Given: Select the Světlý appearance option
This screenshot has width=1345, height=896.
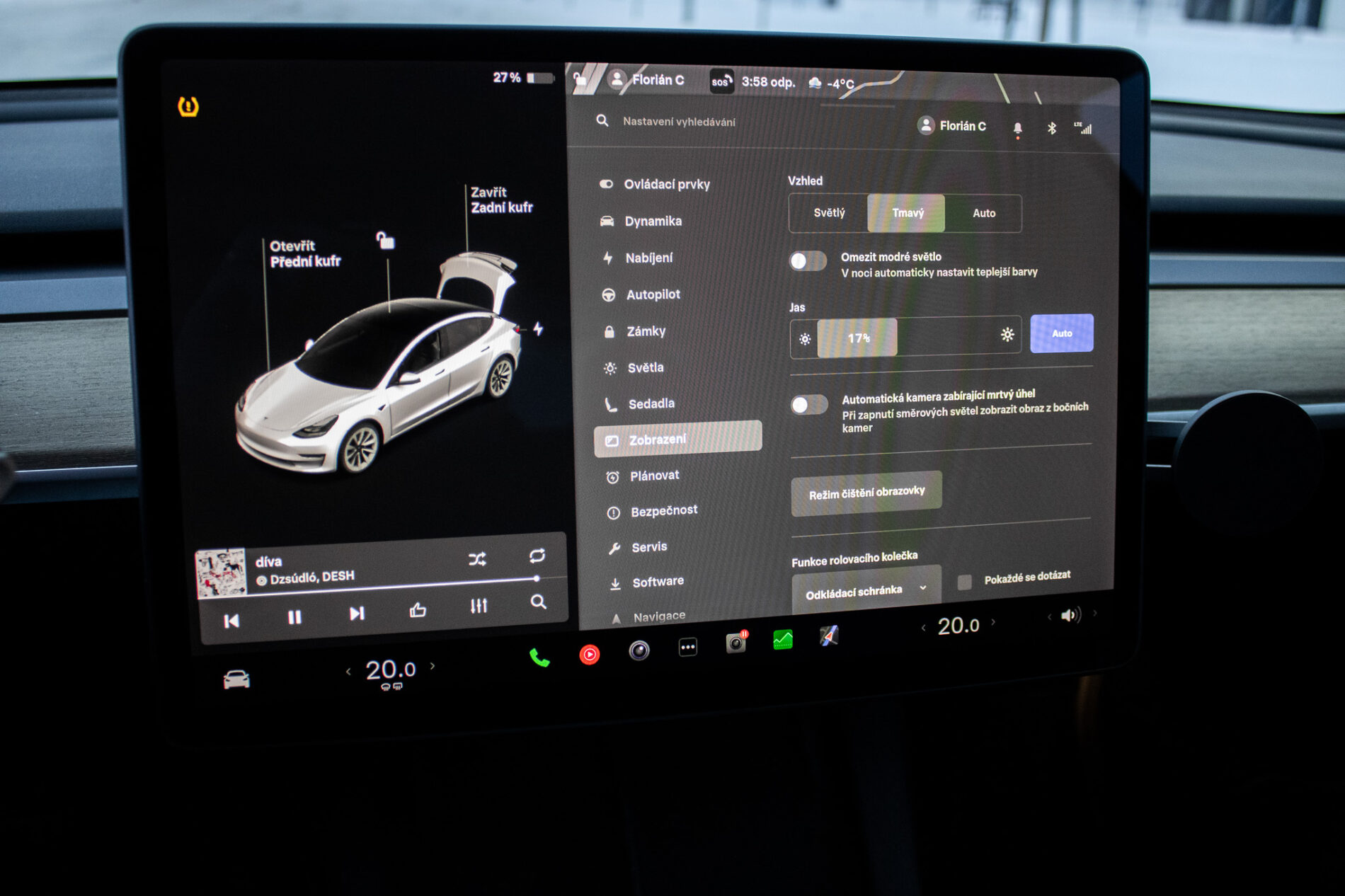Looking at the screenshot, I should (x=829, y=213).
